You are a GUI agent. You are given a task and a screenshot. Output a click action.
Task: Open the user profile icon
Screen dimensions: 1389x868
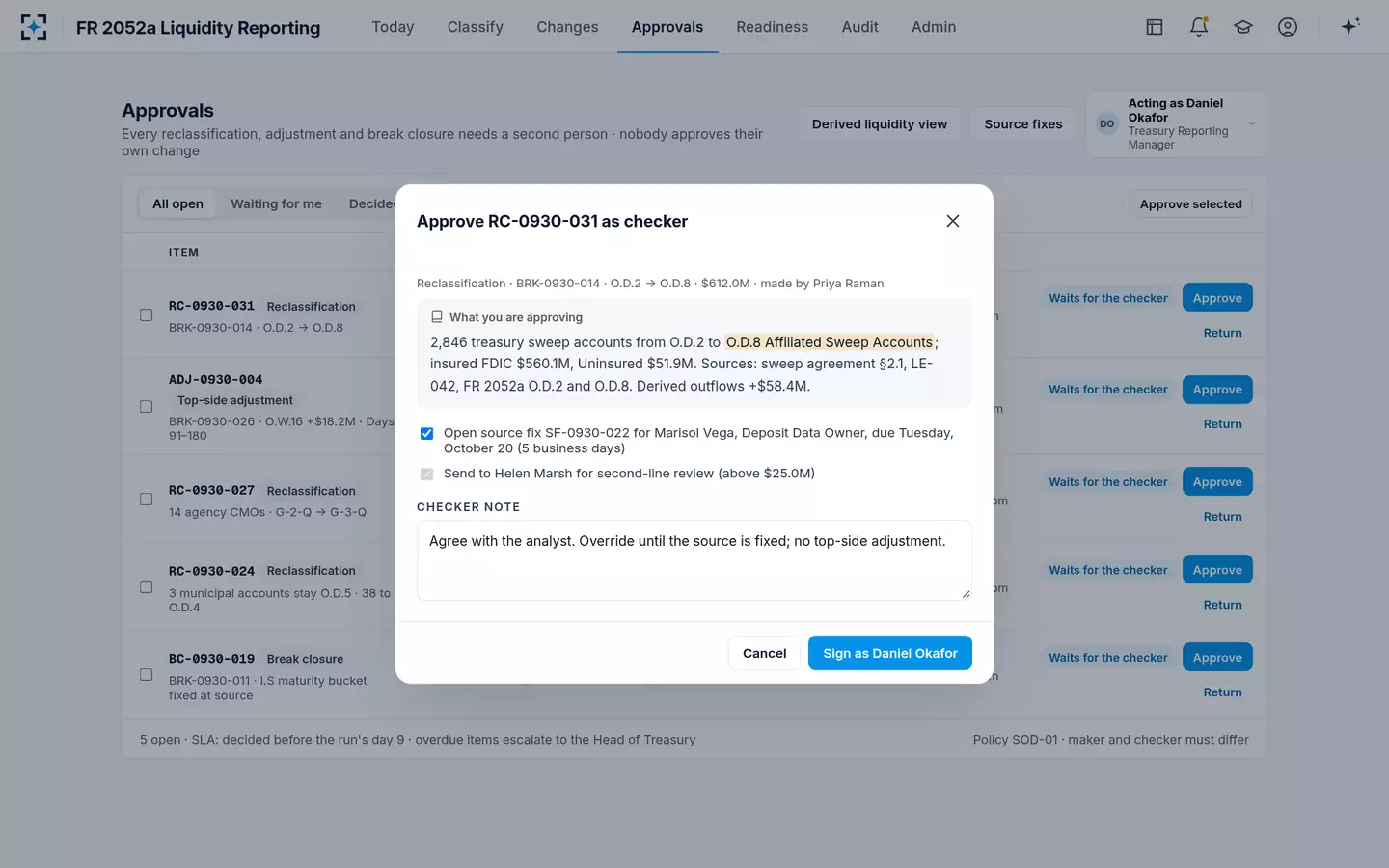(1288, 27)
